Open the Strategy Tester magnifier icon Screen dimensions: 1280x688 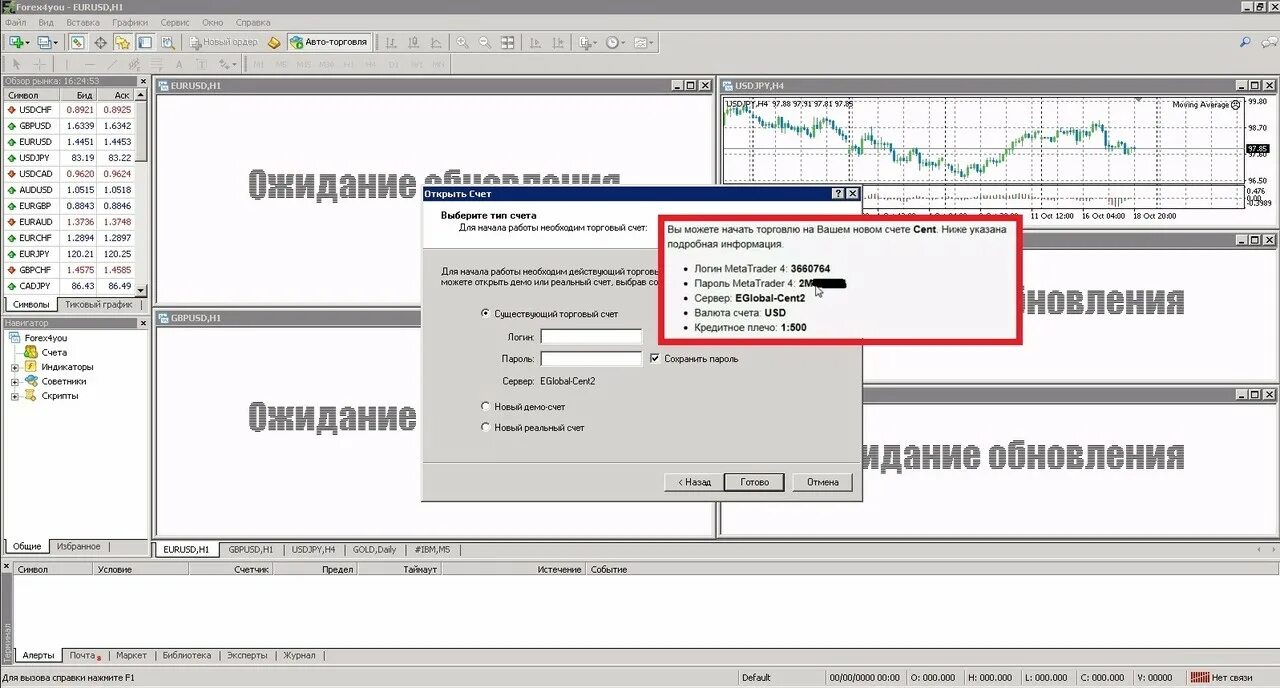click(168, 42)
